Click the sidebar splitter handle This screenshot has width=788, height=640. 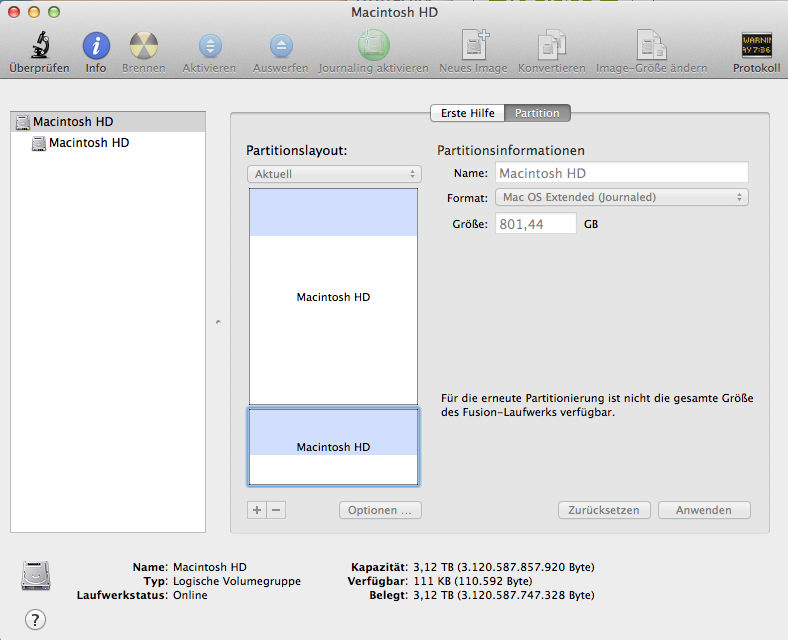point(218,322)
